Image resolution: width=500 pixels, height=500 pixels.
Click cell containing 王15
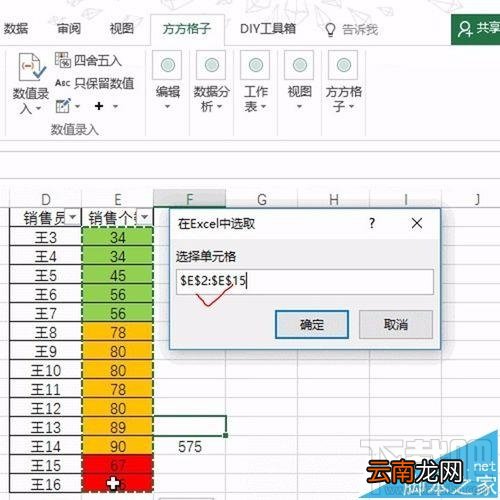[46, 465]
